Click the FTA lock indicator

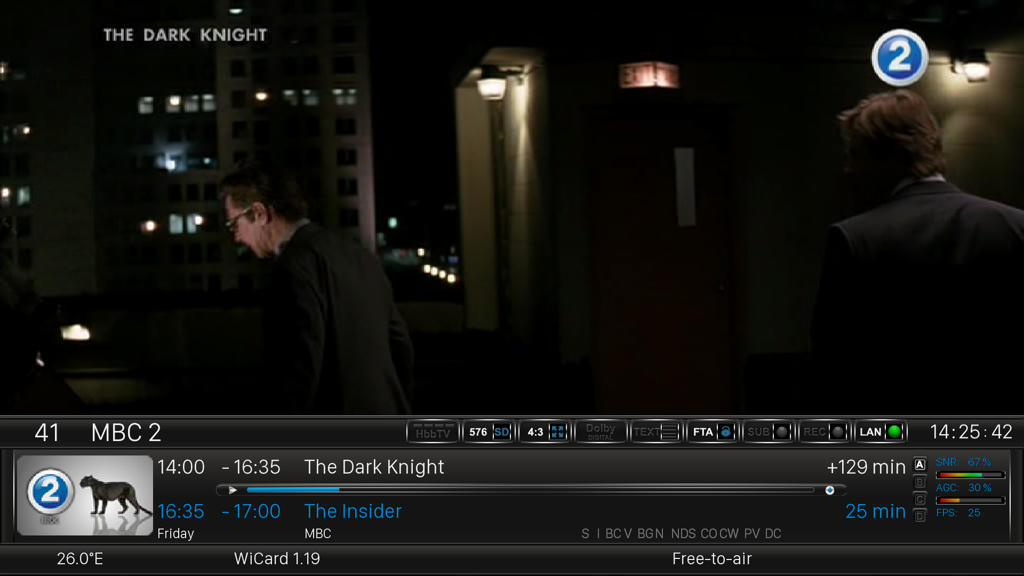712,432
